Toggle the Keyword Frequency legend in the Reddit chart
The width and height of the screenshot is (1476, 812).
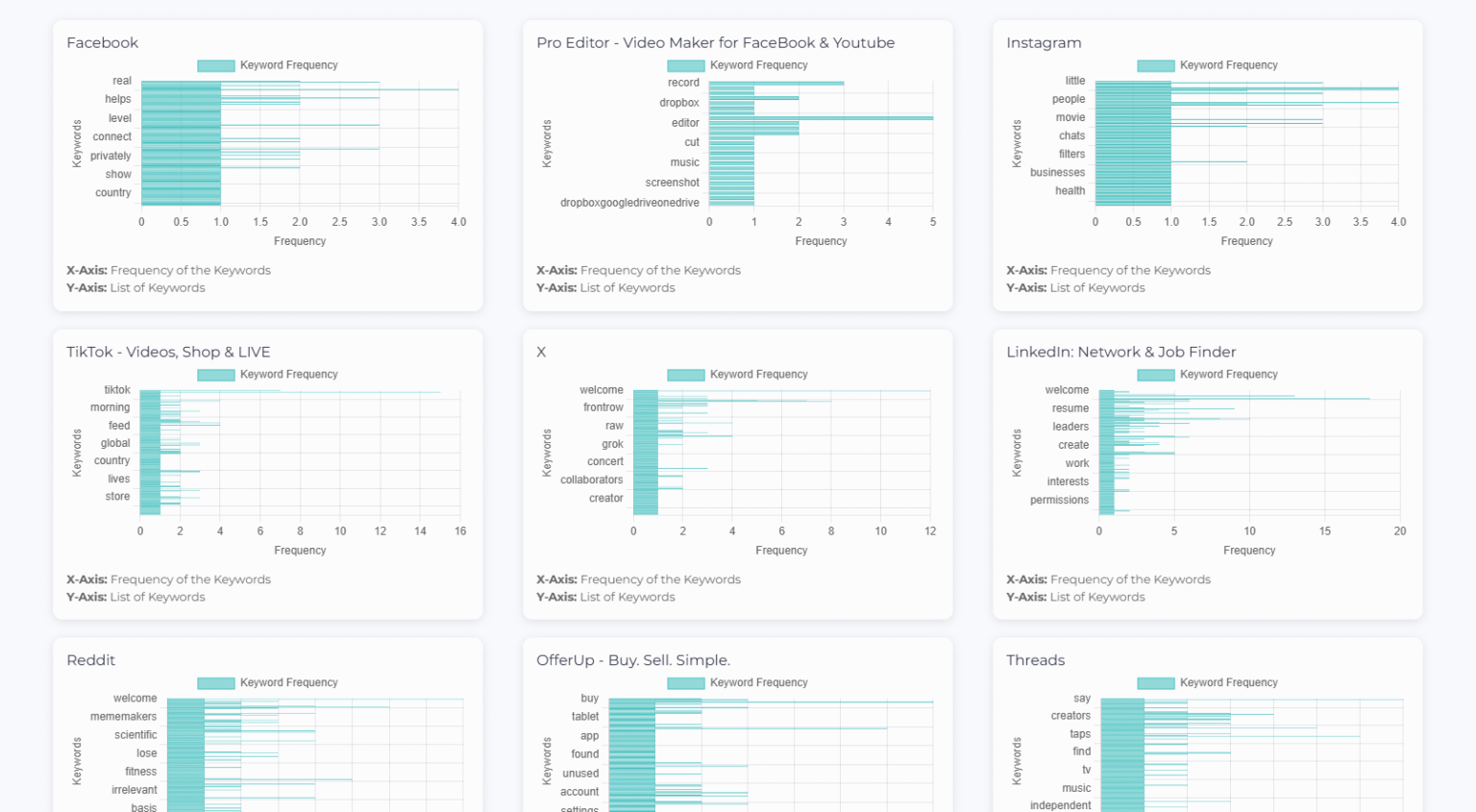[x=268, y=683]
